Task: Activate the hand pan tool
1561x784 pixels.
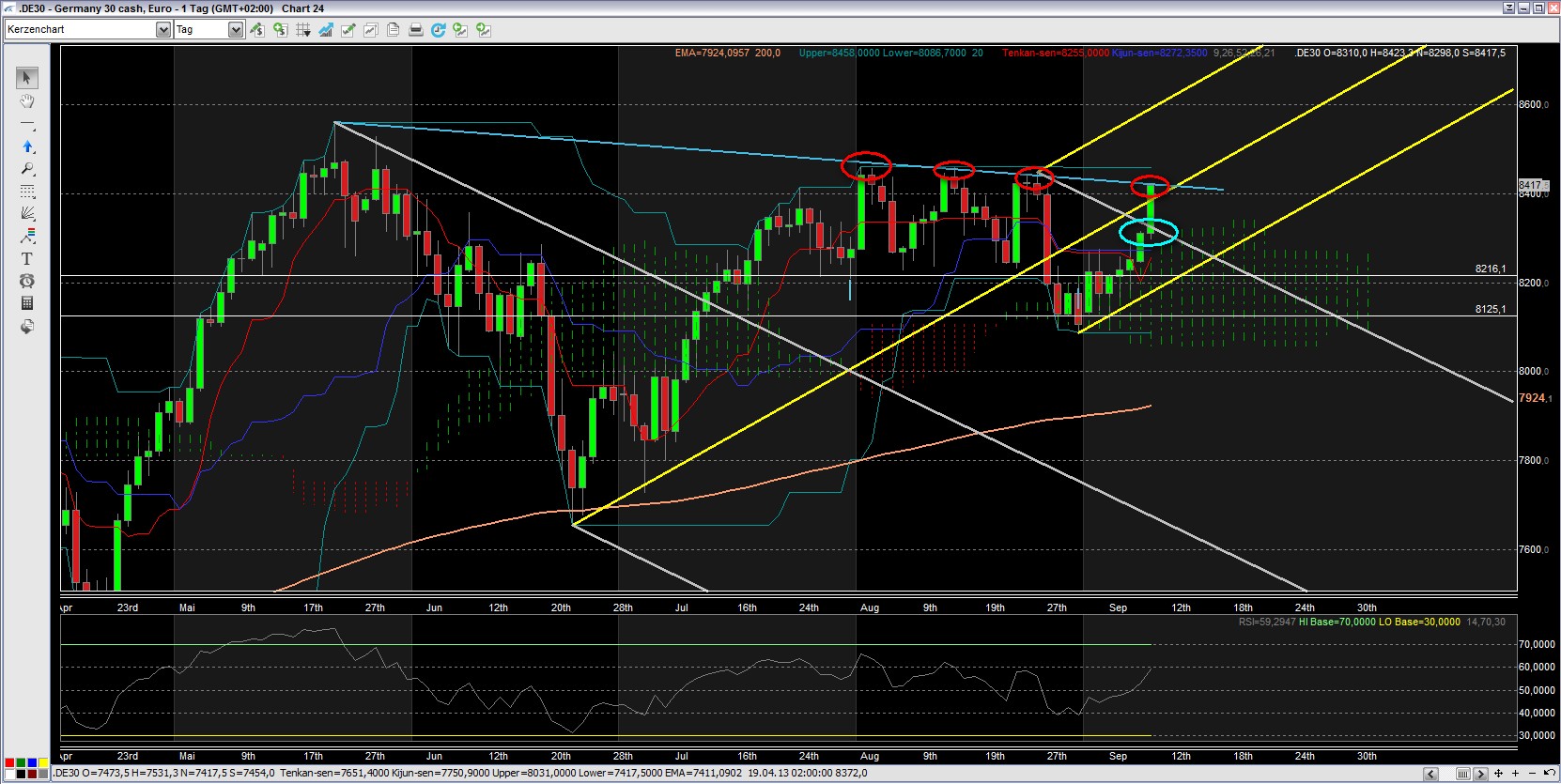Action: (27, 100)
